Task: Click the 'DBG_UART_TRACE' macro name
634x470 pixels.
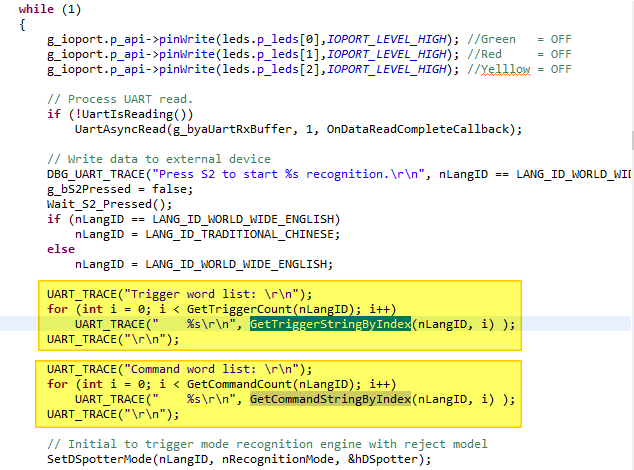Action: 96,174
